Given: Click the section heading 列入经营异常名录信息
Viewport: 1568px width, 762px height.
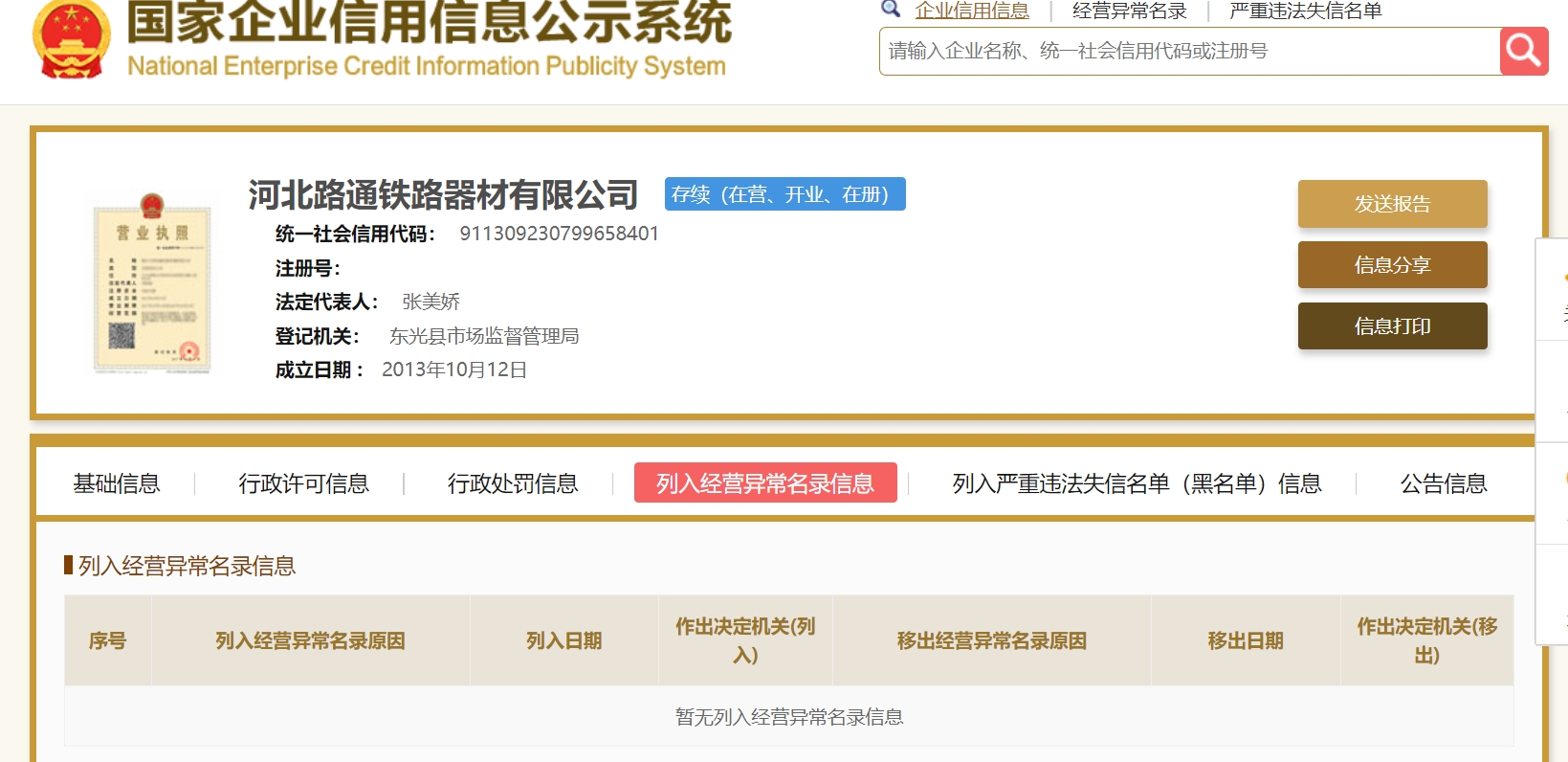Looking at the screenshot, I should [x=187, y=566].
